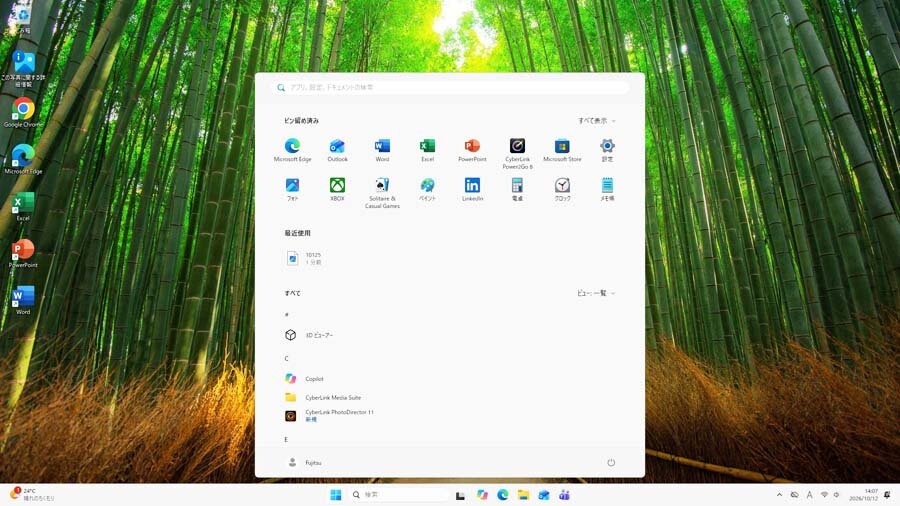The image size is (900, 506).
Task: Select the photo info desktop icon
Action: pos(23,69)
